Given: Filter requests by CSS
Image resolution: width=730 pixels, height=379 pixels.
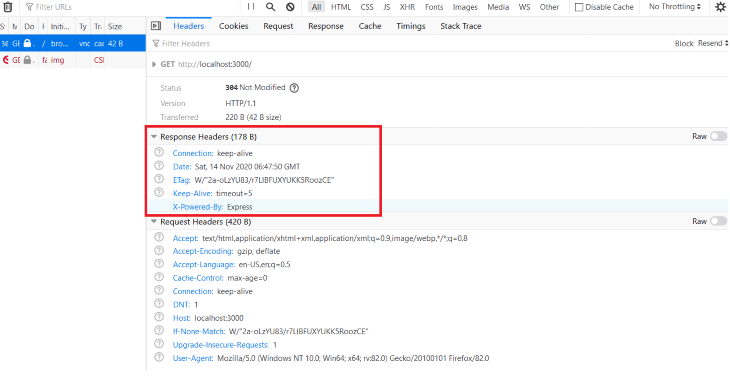Looking at the screenshot, I should [367, 7].
